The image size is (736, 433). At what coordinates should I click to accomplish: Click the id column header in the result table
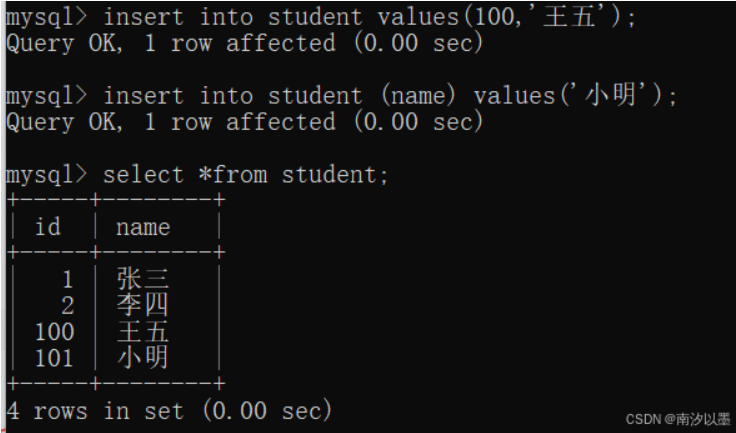(48, 227)
